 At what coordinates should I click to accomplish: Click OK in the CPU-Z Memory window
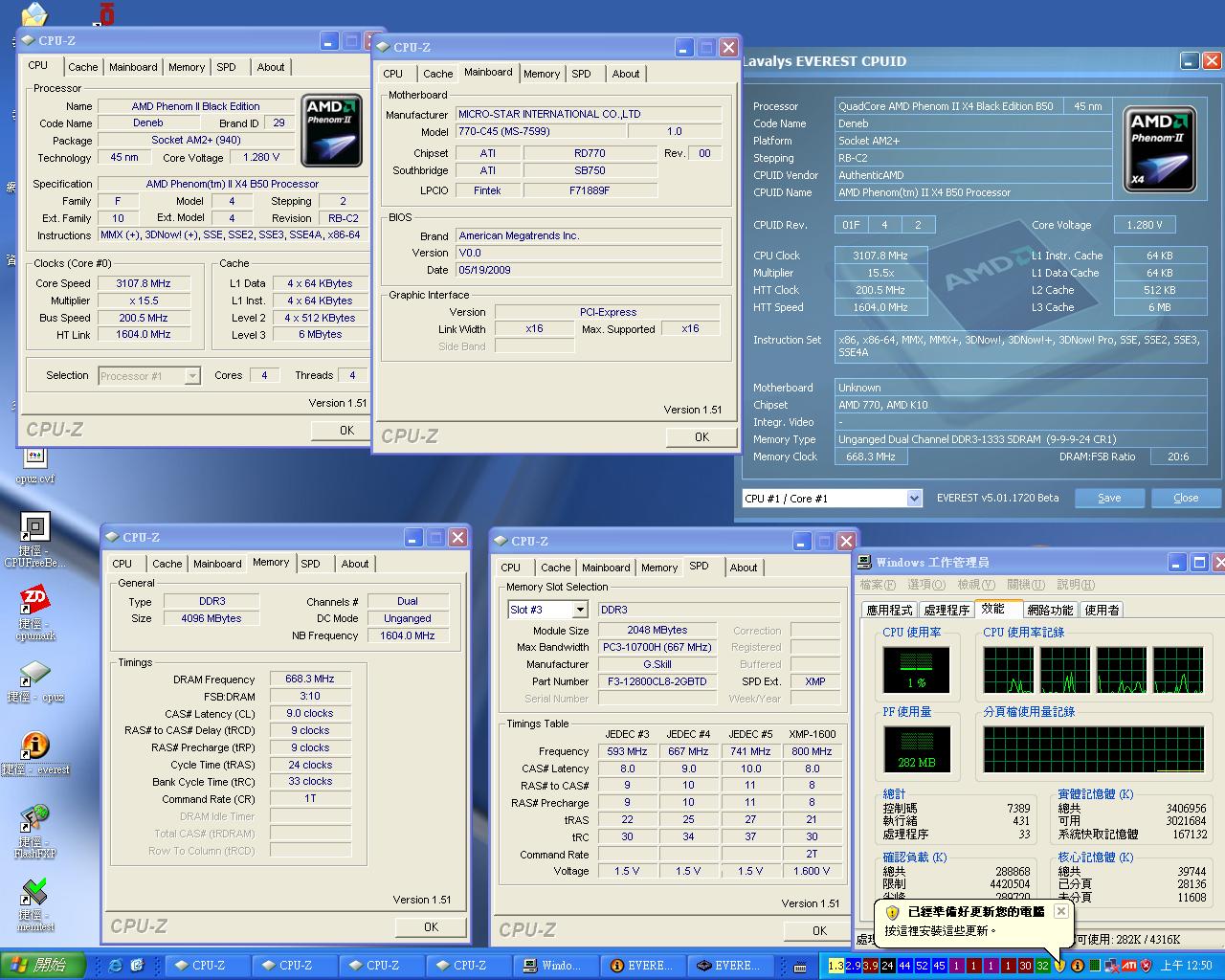[x=431, y=926]
